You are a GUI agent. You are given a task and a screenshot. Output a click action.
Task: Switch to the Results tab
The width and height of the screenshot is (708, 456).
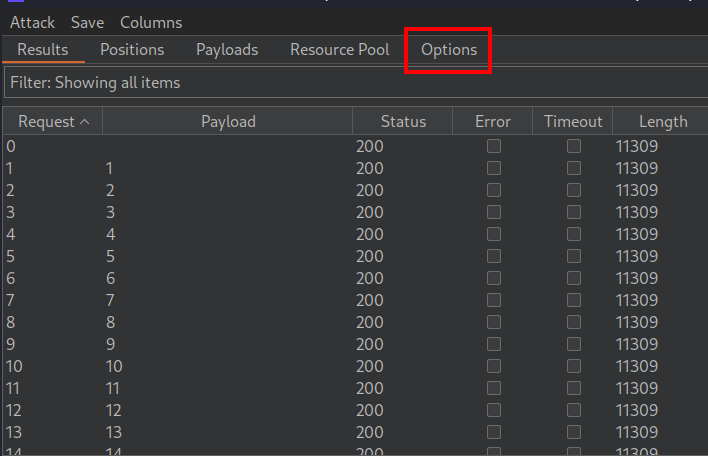43,49
